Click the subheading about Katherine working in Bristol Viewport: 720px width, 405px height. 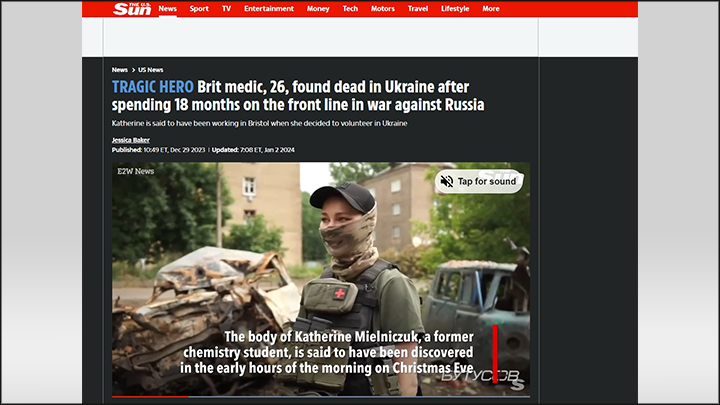tap(259, 123)
